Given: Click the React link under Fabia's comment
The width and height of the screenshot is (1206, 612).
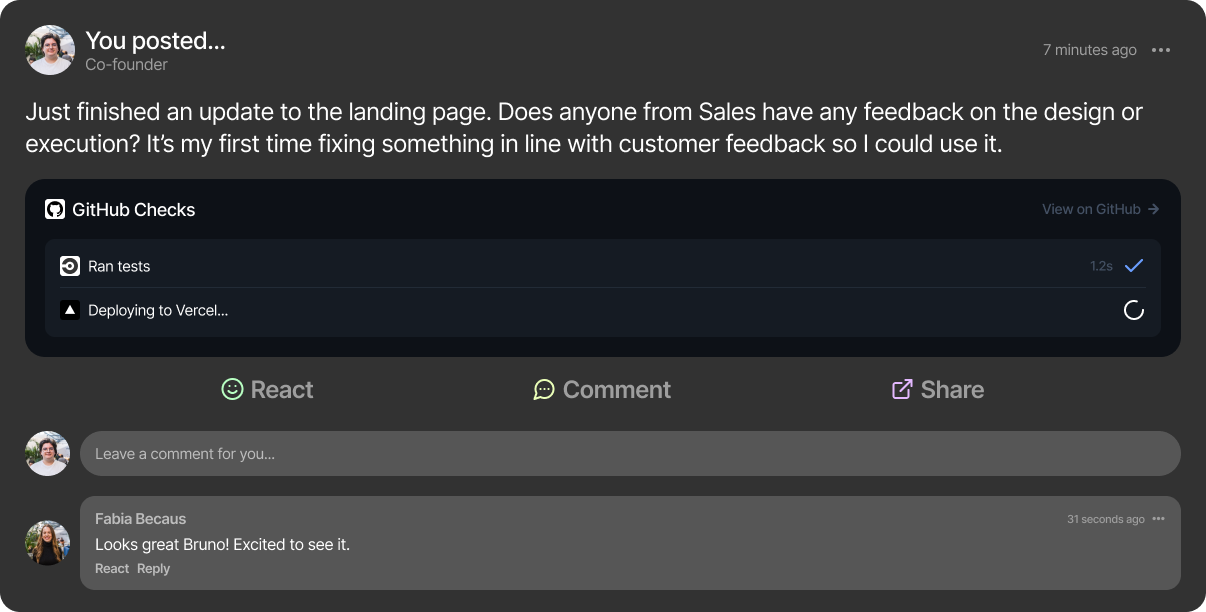Looking at the screenshot, I should (112, 568).
